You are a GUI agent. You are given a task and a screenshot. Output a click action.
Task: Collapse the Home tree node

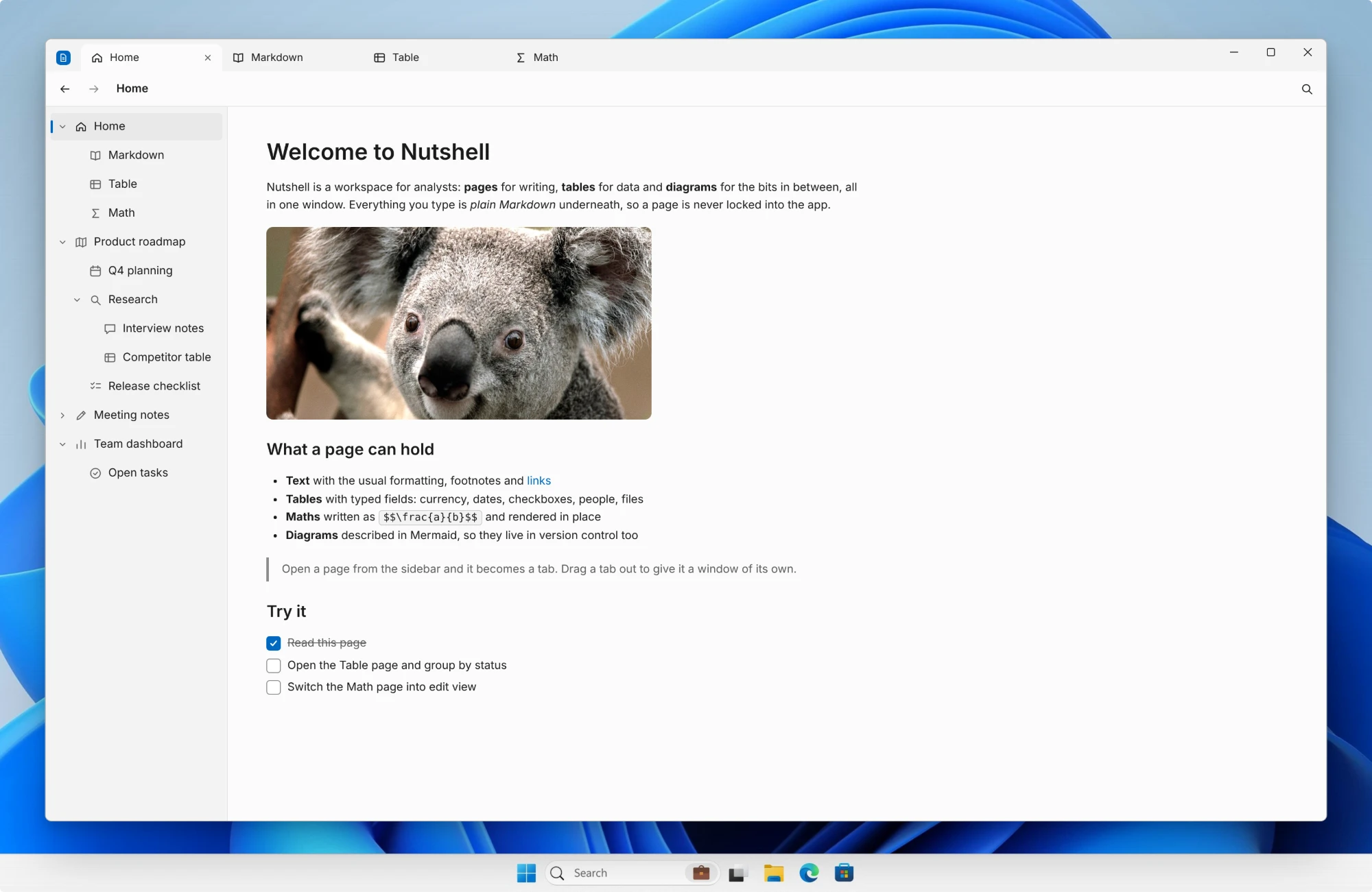tap(62, 127)
